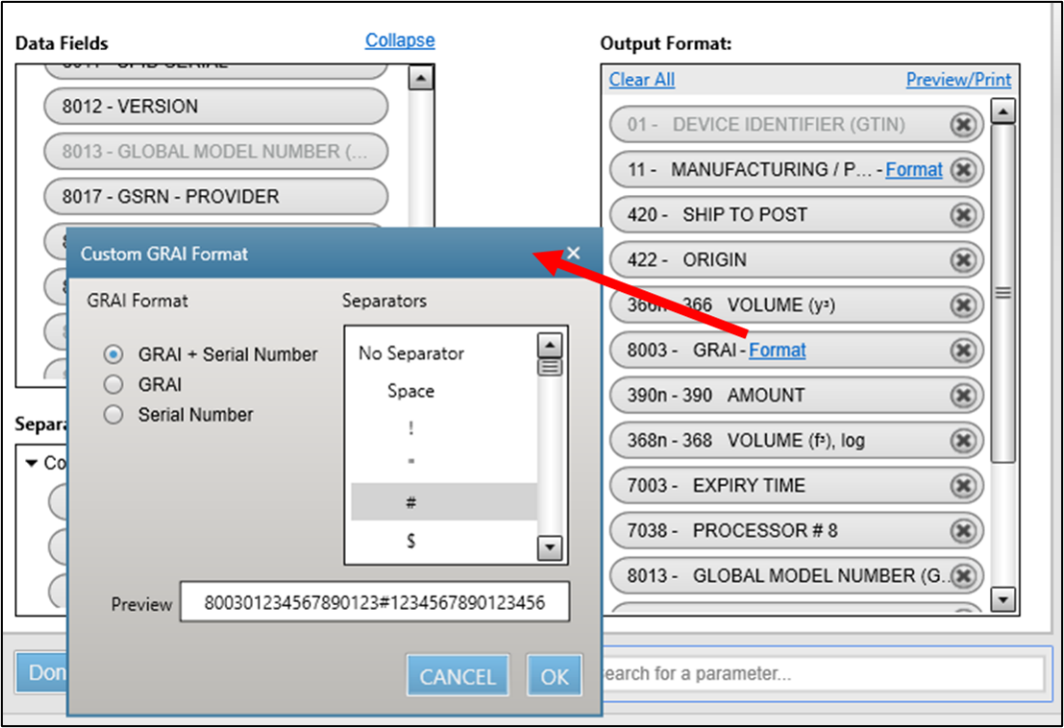
Task: Remove the 366 VOLUME (y³) field
Action: 962,305
